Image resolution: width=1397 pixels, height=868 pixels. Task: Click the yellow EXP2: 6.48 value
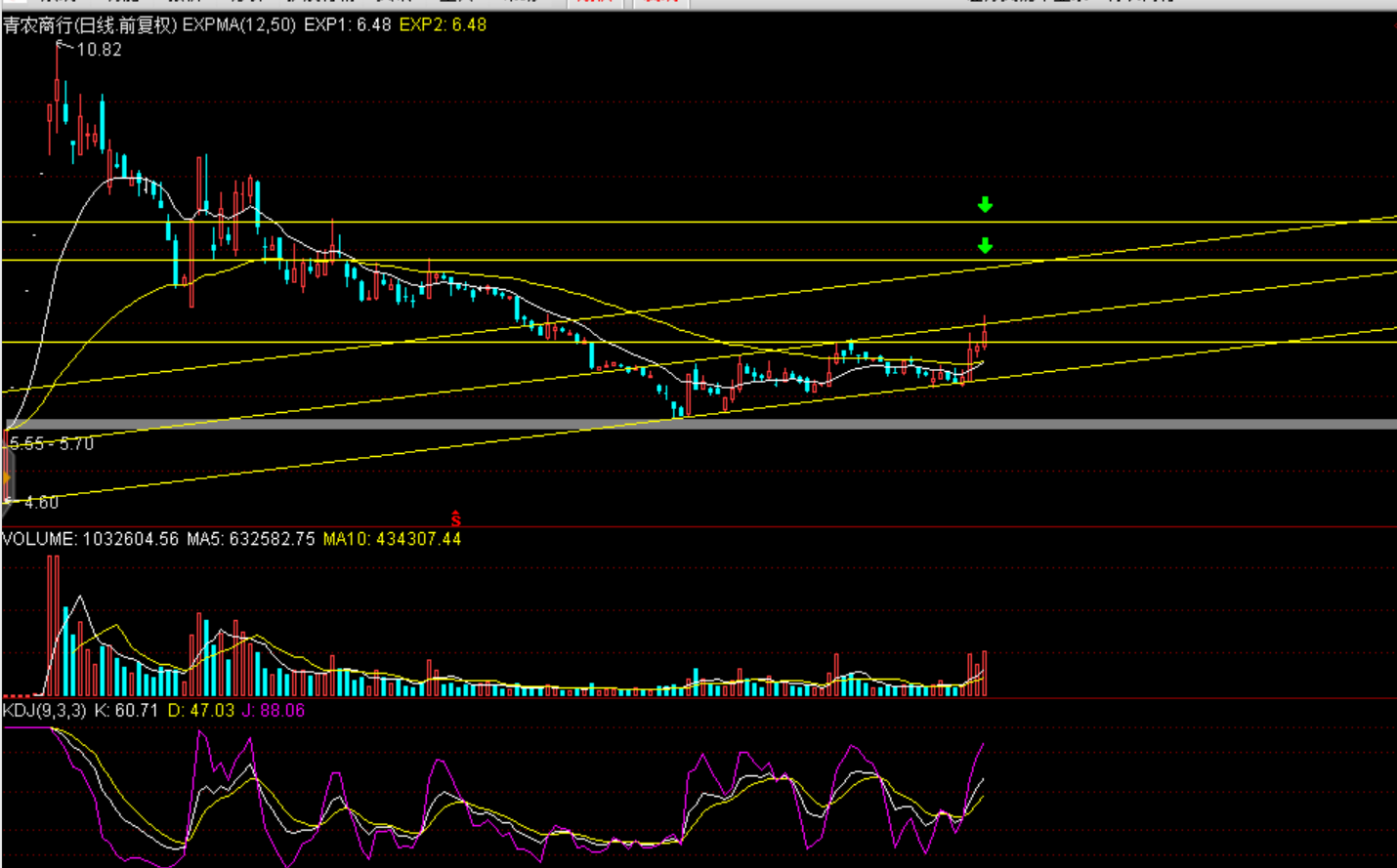click(x=443, y=24)
